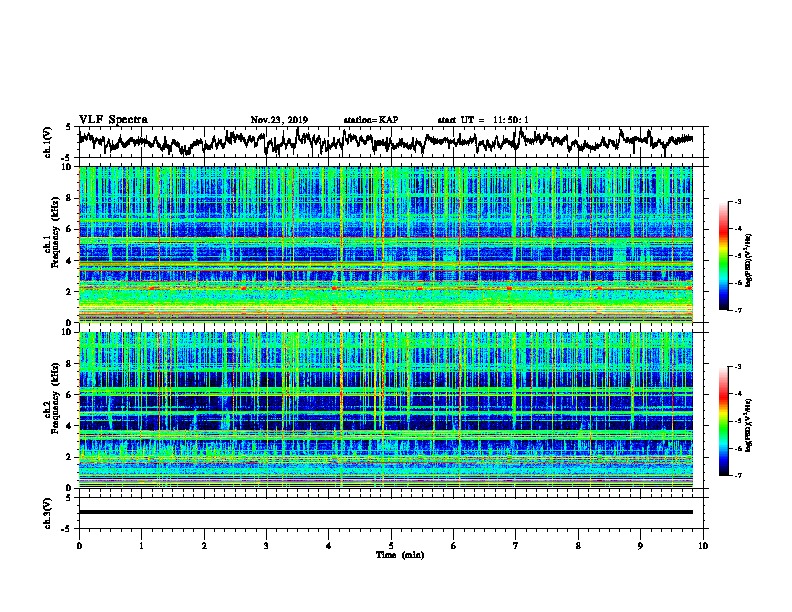This screenshot has width=792, height=612.
Task: Click the ch.2 spectrogram panel
Action: [x=386, y=410]
